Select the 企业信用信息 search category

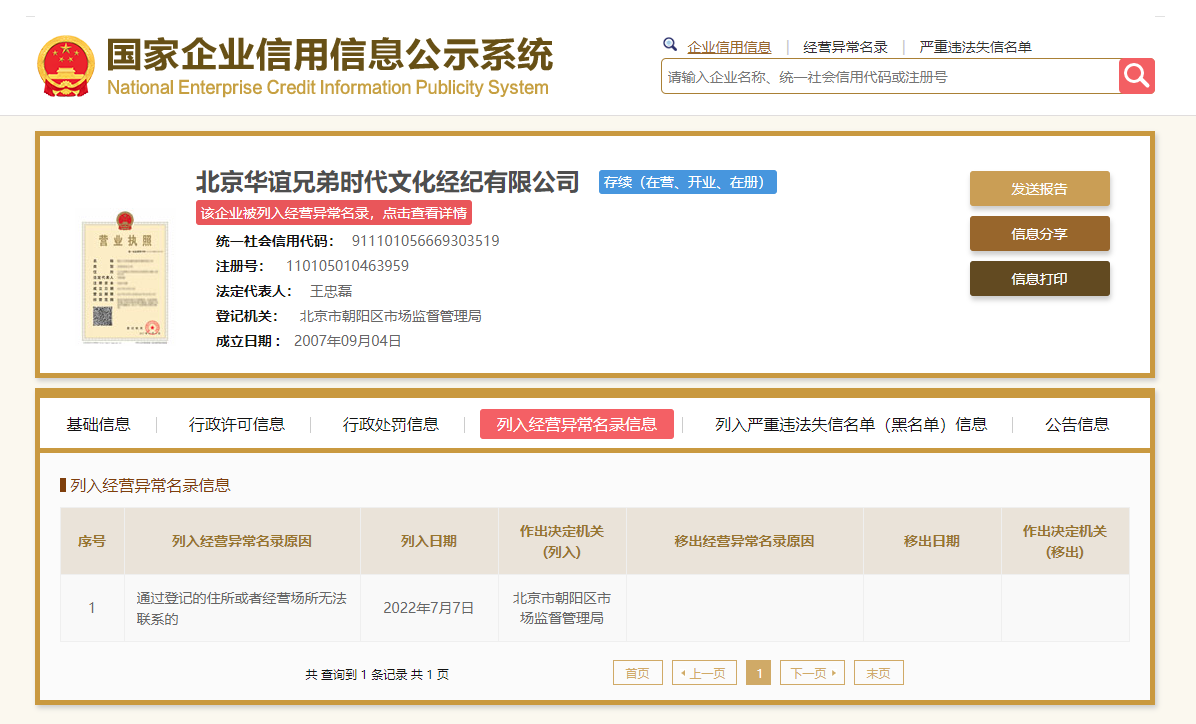tap(728, 47)
